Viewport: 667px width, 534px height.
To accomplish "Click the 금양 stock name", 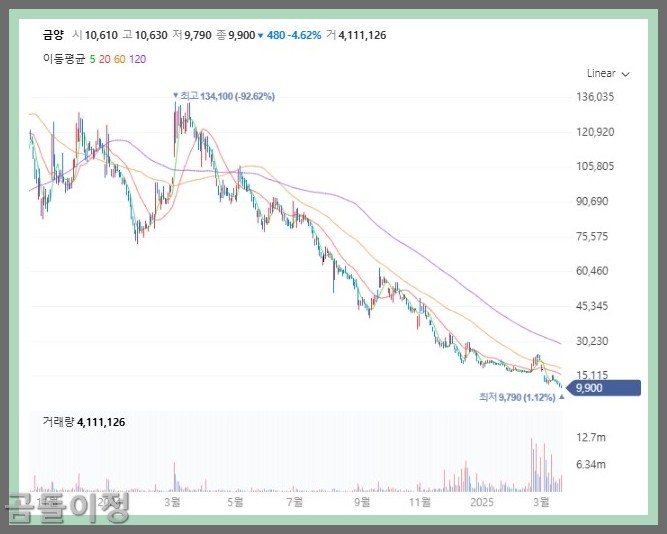I will tap(53, 35).
